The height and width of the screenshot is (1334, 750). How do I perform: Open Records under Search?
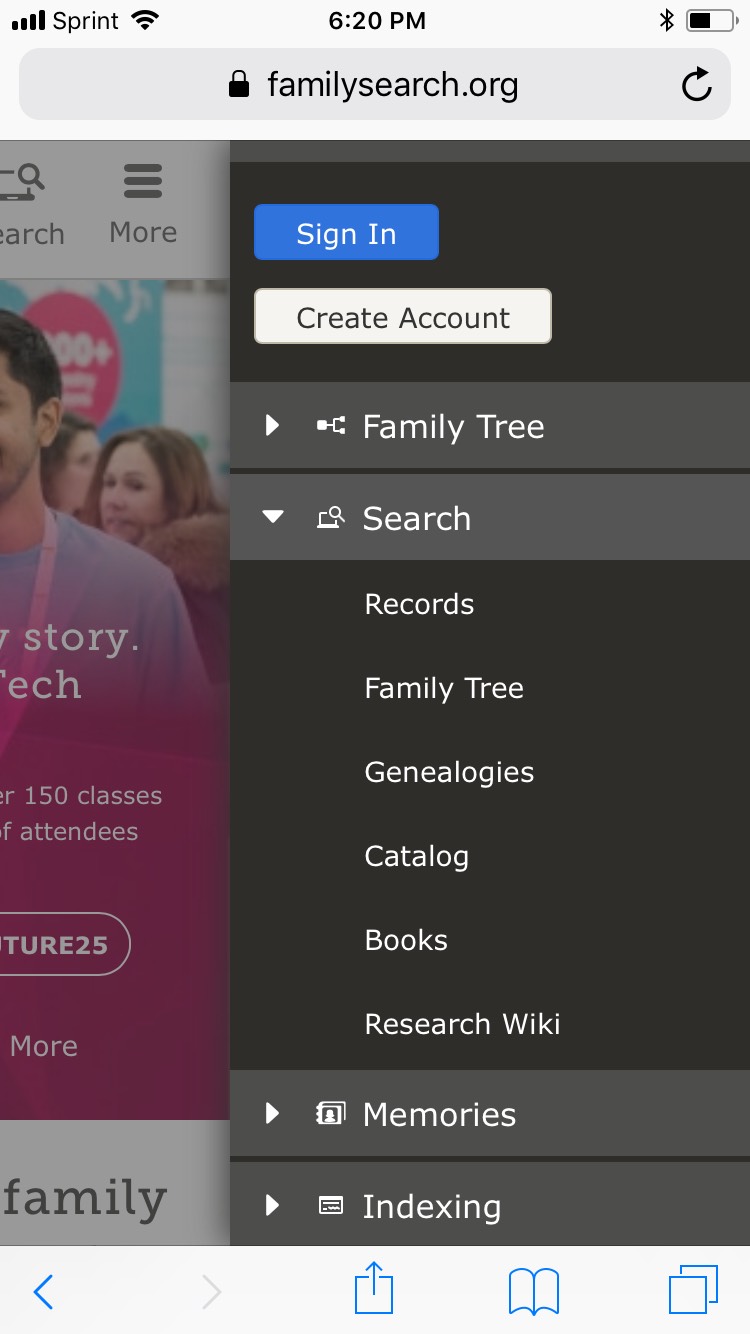419,604
